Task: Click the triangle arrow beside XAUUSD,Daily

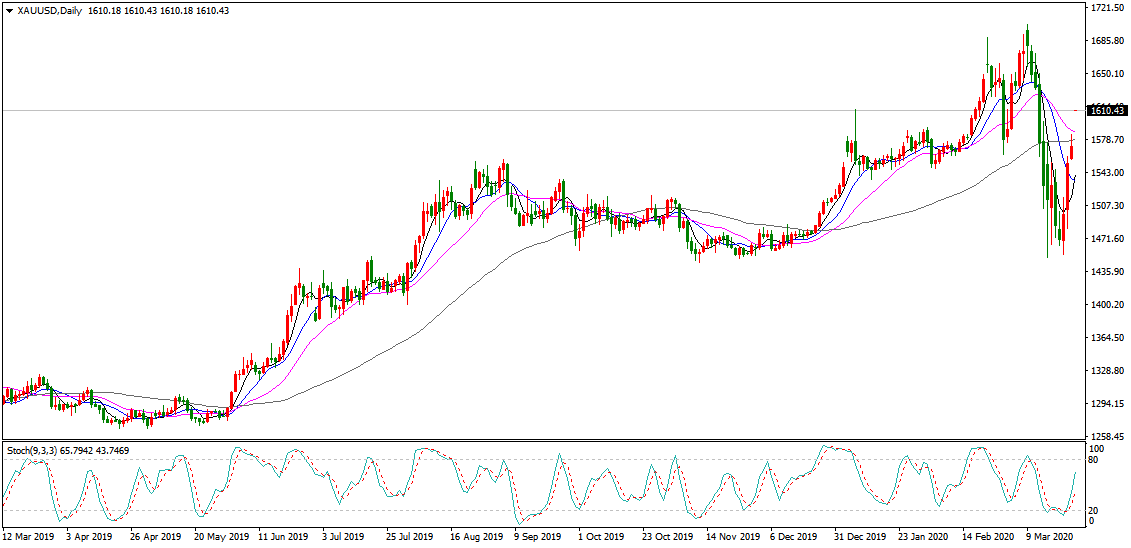Action: point(9,11)
